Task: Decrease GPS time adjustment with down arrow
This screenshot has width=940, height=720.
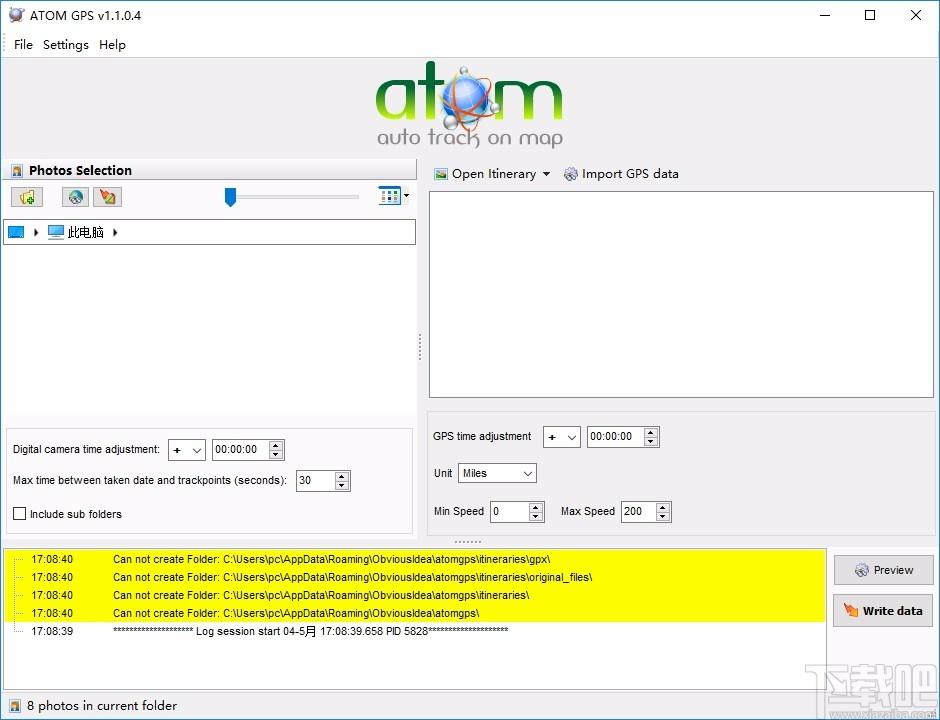Action: (x=650, y=441)
